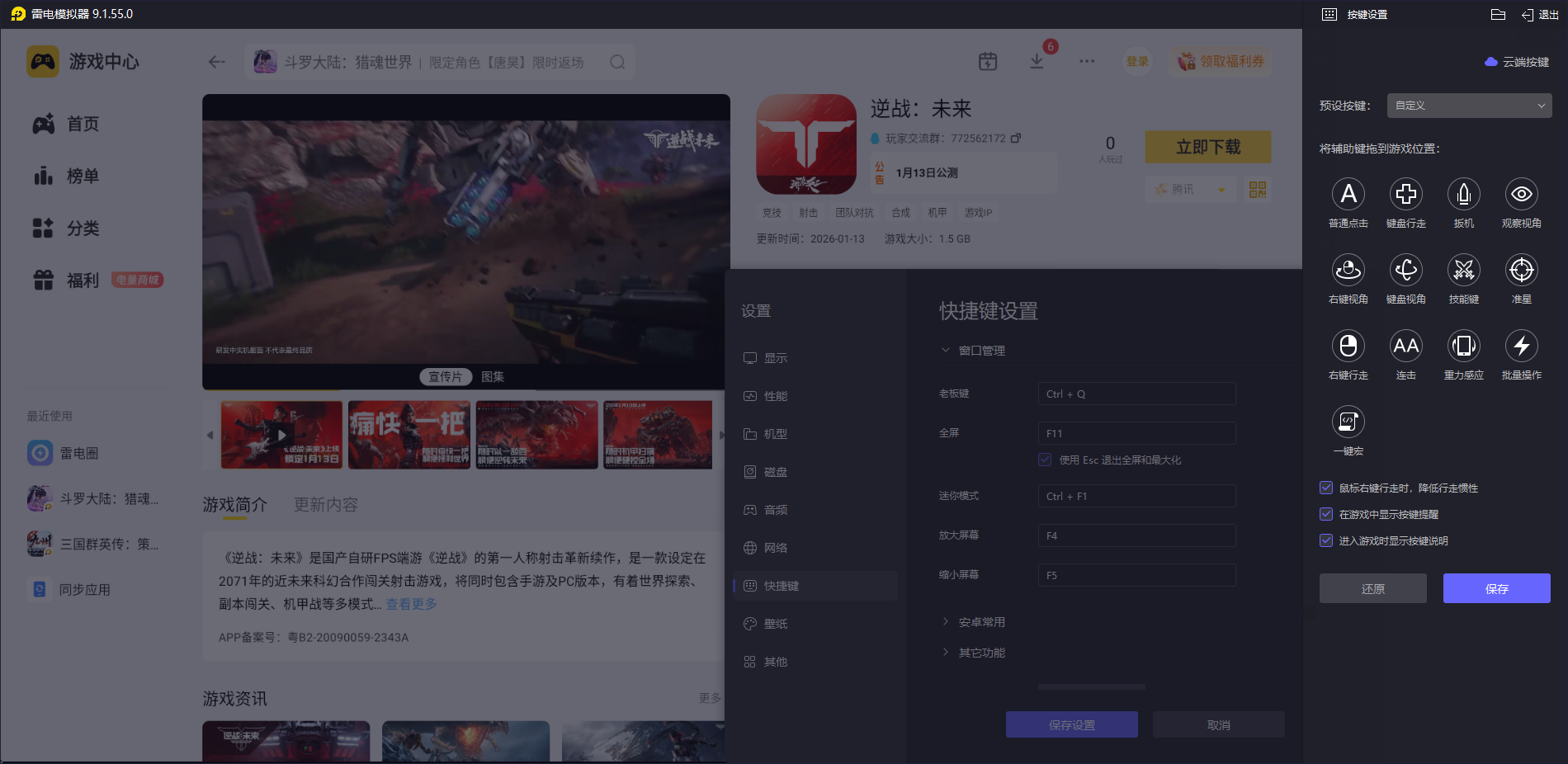The width and height of the screenshot is (1568, 764).
Task: Open 显示 settings tab
Action: pos(815,358)
